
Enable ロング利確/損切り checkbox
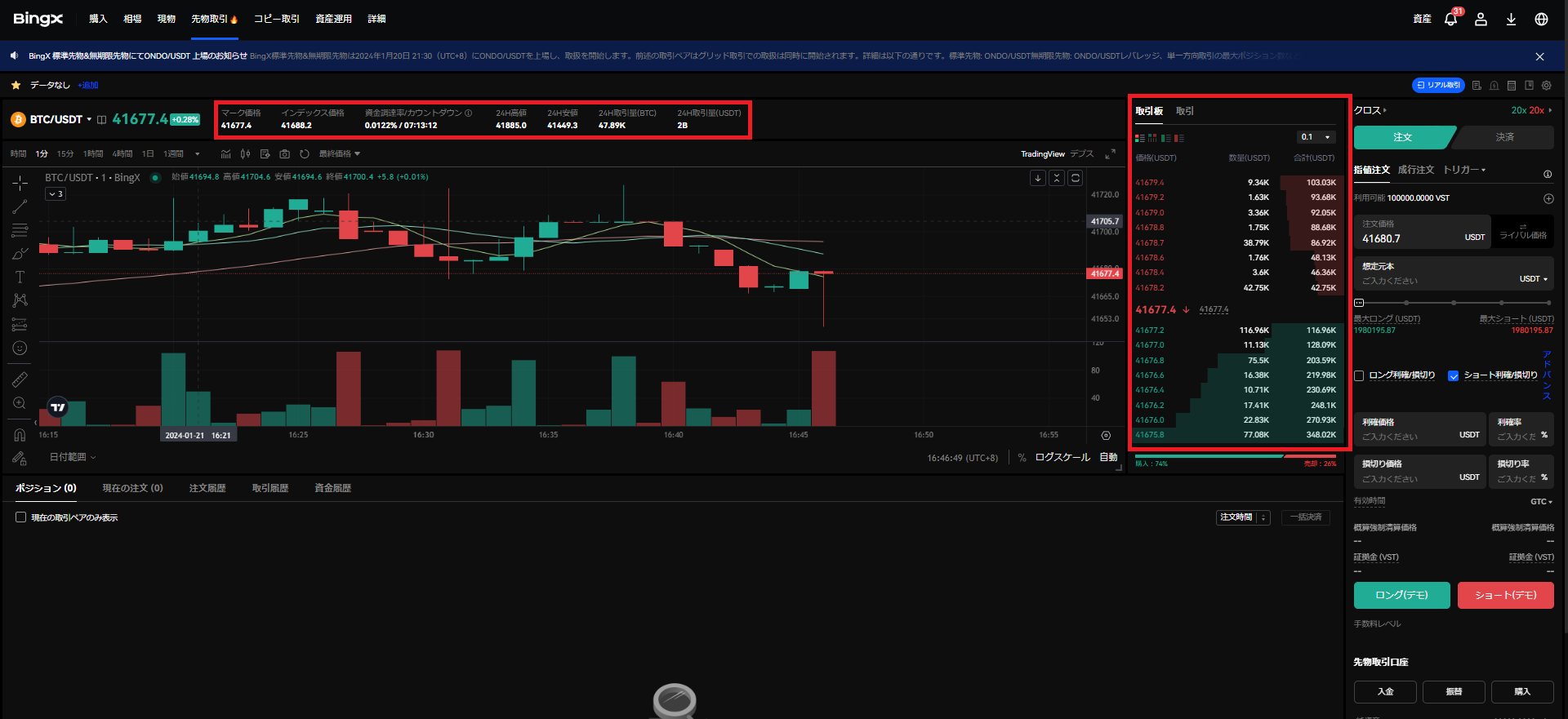pyautogui.click(x=1359, y=376)
